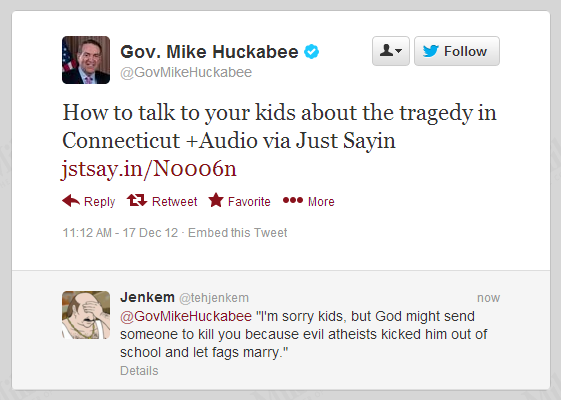
Task: Click the @GovMikeHuckabee mention in reply
Action: pyautogui.click(x=186, y=316)
